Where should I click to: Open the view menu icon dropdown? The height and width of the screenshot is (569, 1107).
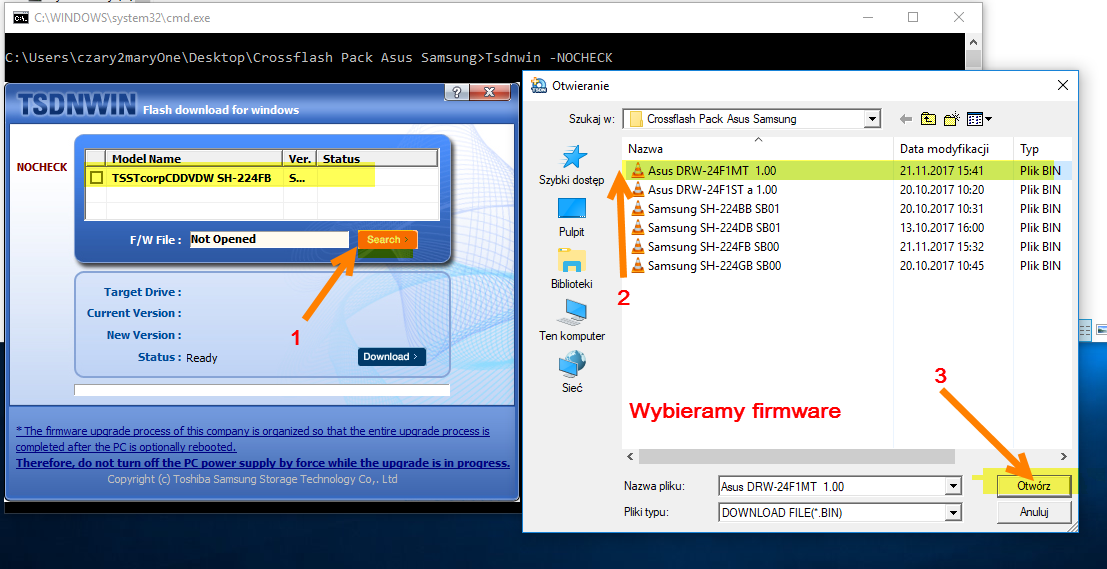coord(979,119)
